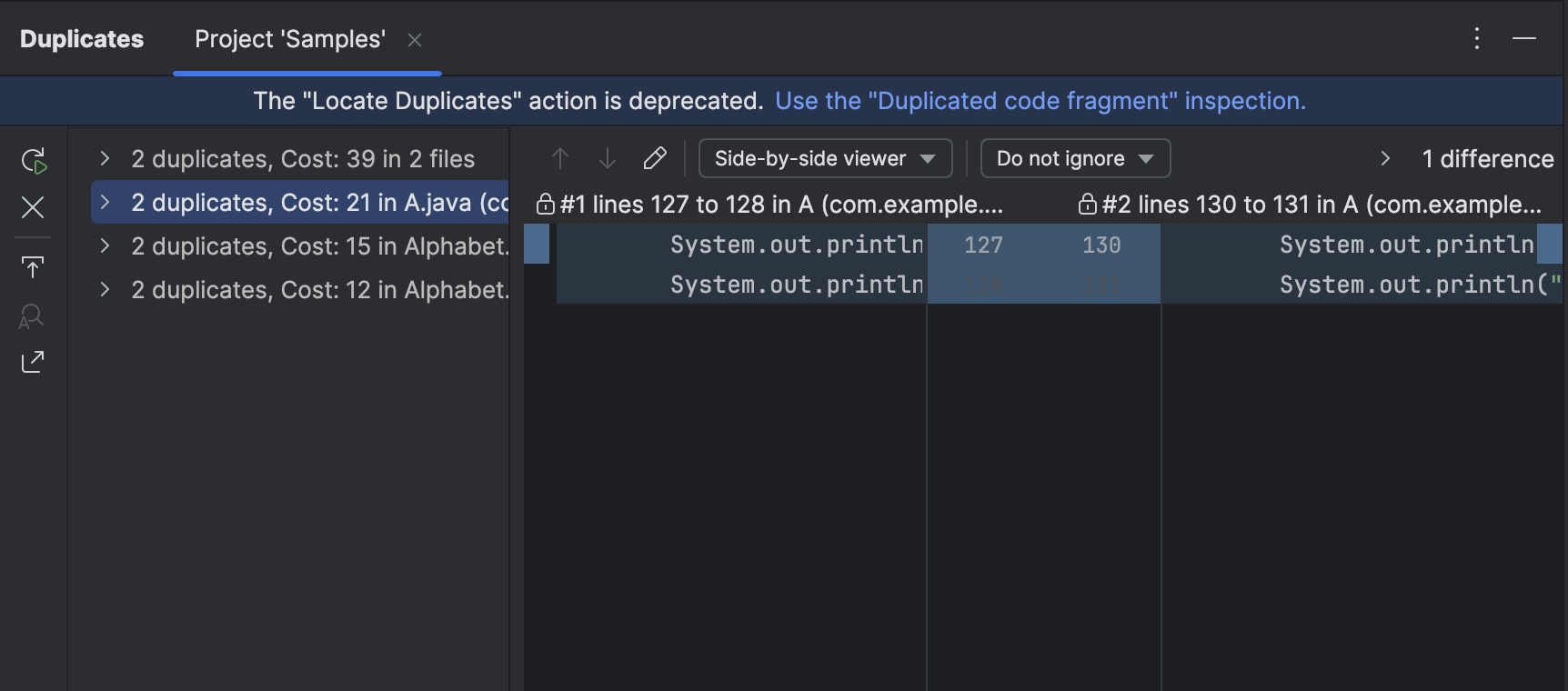Screen dimensions: 1568x691
Task: Open selected duplicate in editor window
Action: [x=33, y=362]
